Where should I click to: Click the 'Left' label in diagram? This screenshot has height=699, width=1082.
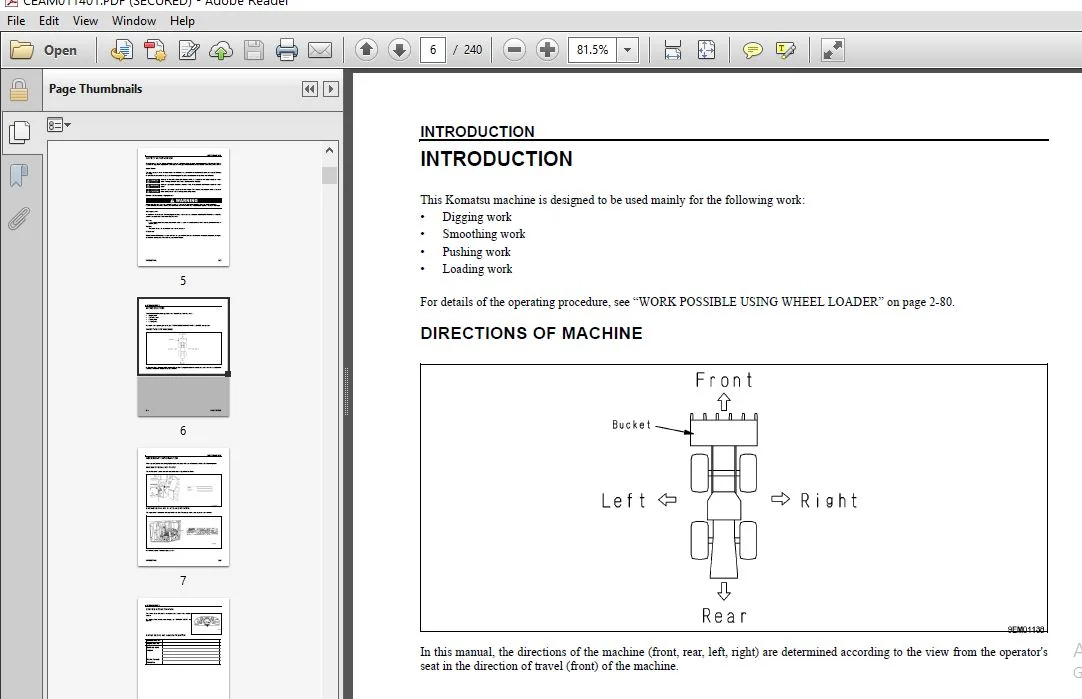(x=624, y=500)
